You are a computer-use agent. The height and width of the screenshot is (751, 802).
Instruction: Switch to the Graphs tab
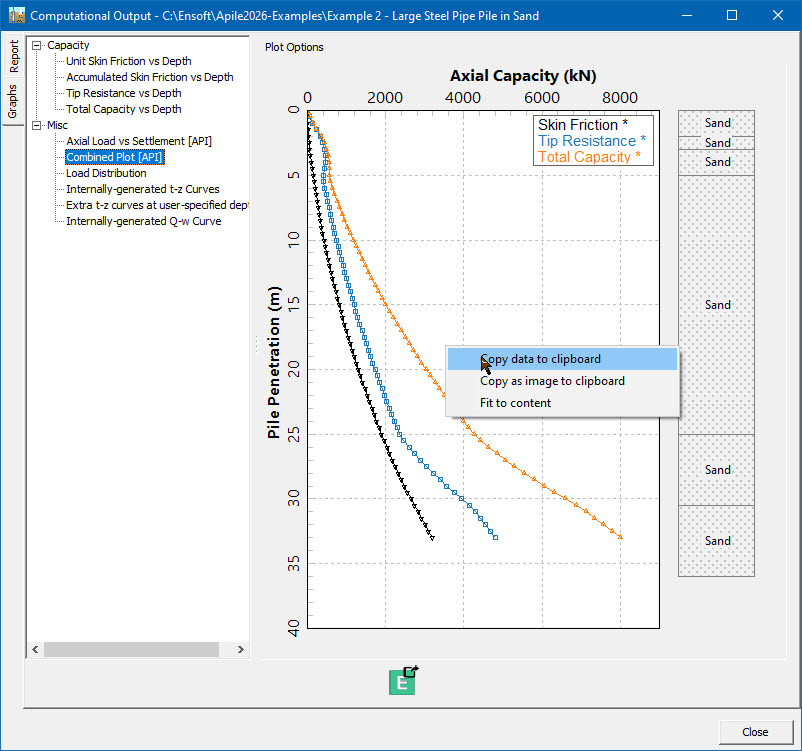point(13,101)
